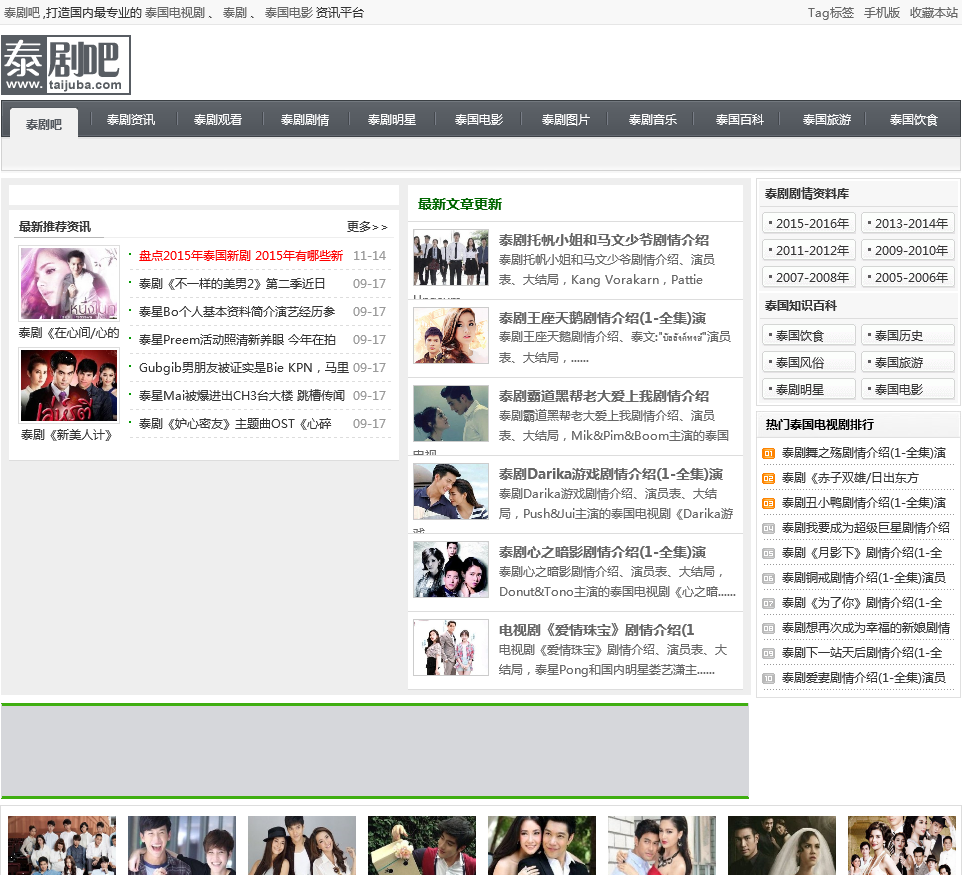Image resolution: width=962 pixels, height=875 pixels.
Task: Open rank 05 泰剧《月影下》剧情介绍
Action: pos(862,553)
